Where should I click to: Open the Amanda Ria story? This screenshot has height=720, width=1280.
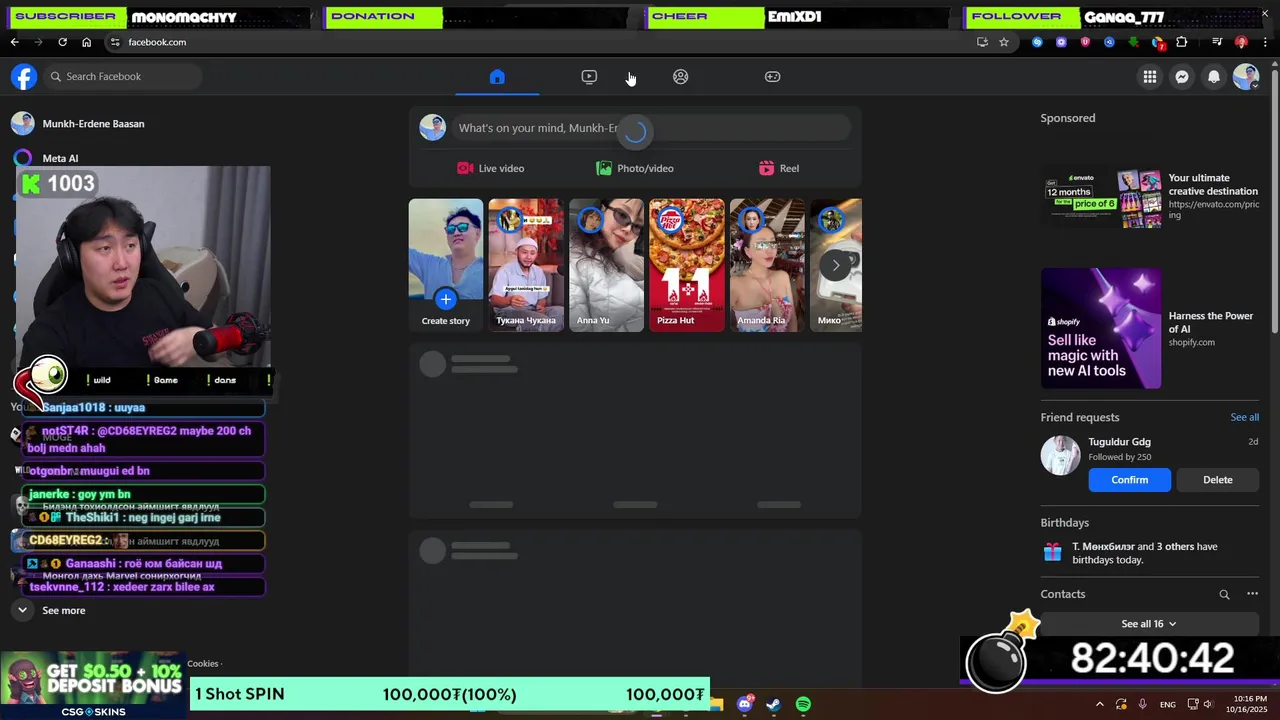point(767,265)
